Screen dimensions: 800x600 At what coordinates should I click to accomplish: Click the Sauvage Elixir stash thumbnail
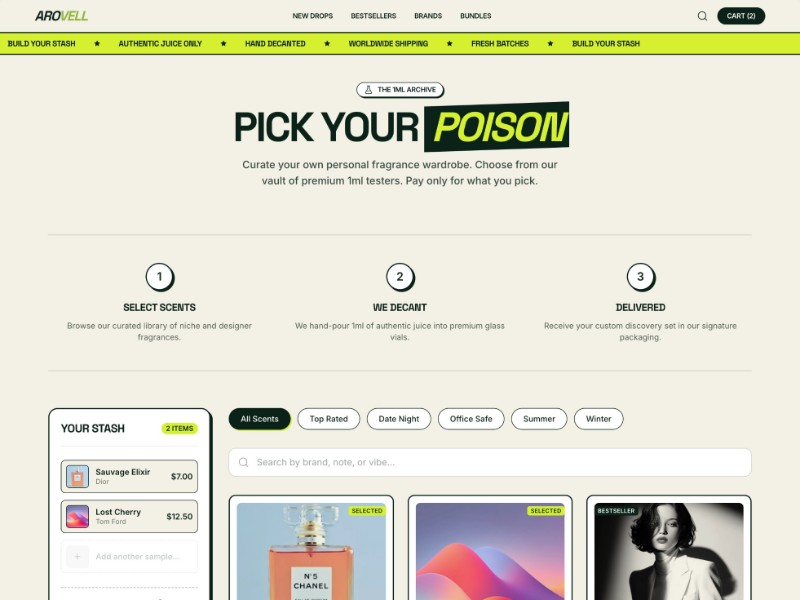(x=77, y=477)
